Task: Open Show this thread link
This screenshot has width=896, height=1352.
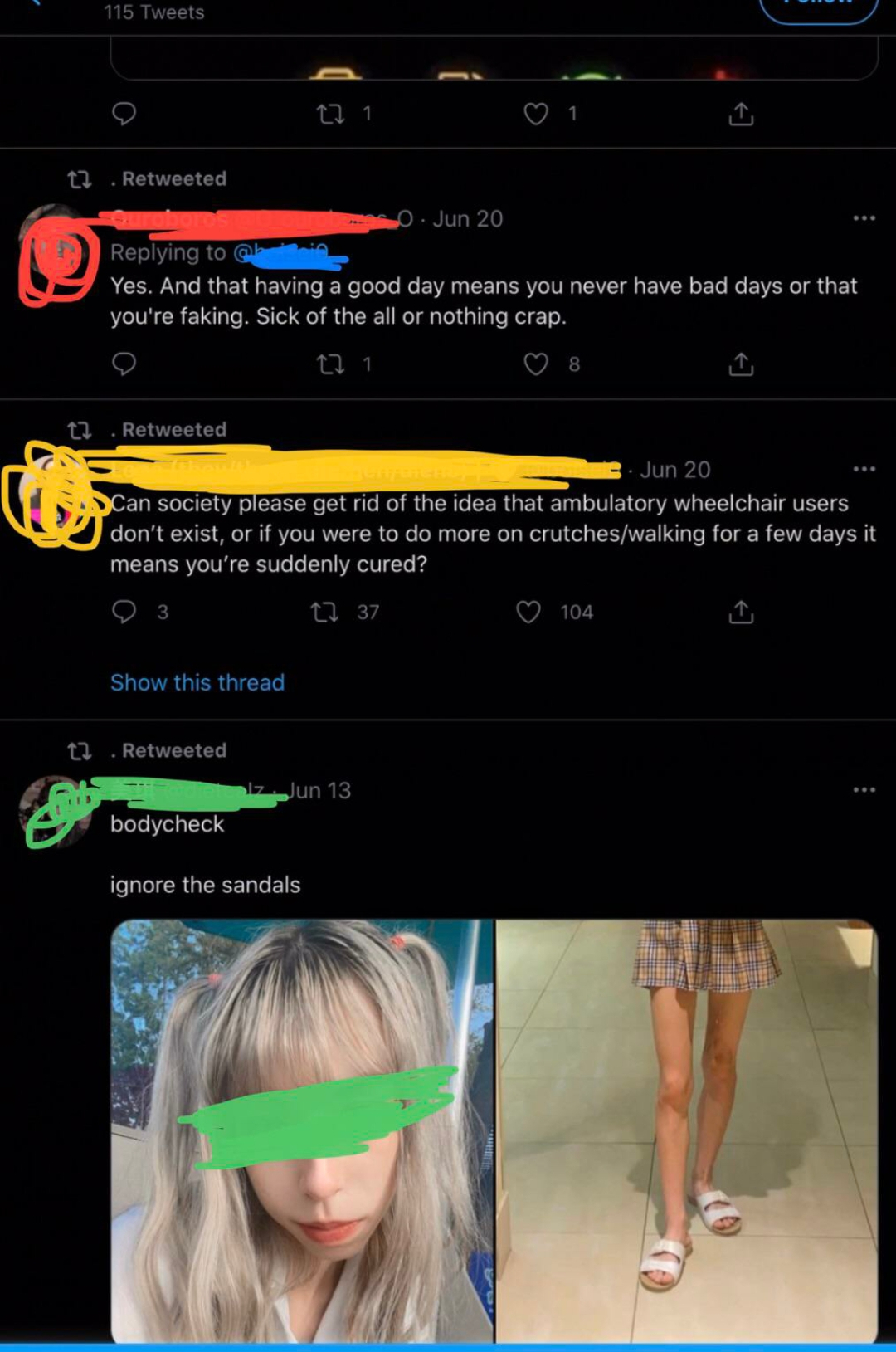Action: [197, 682]
